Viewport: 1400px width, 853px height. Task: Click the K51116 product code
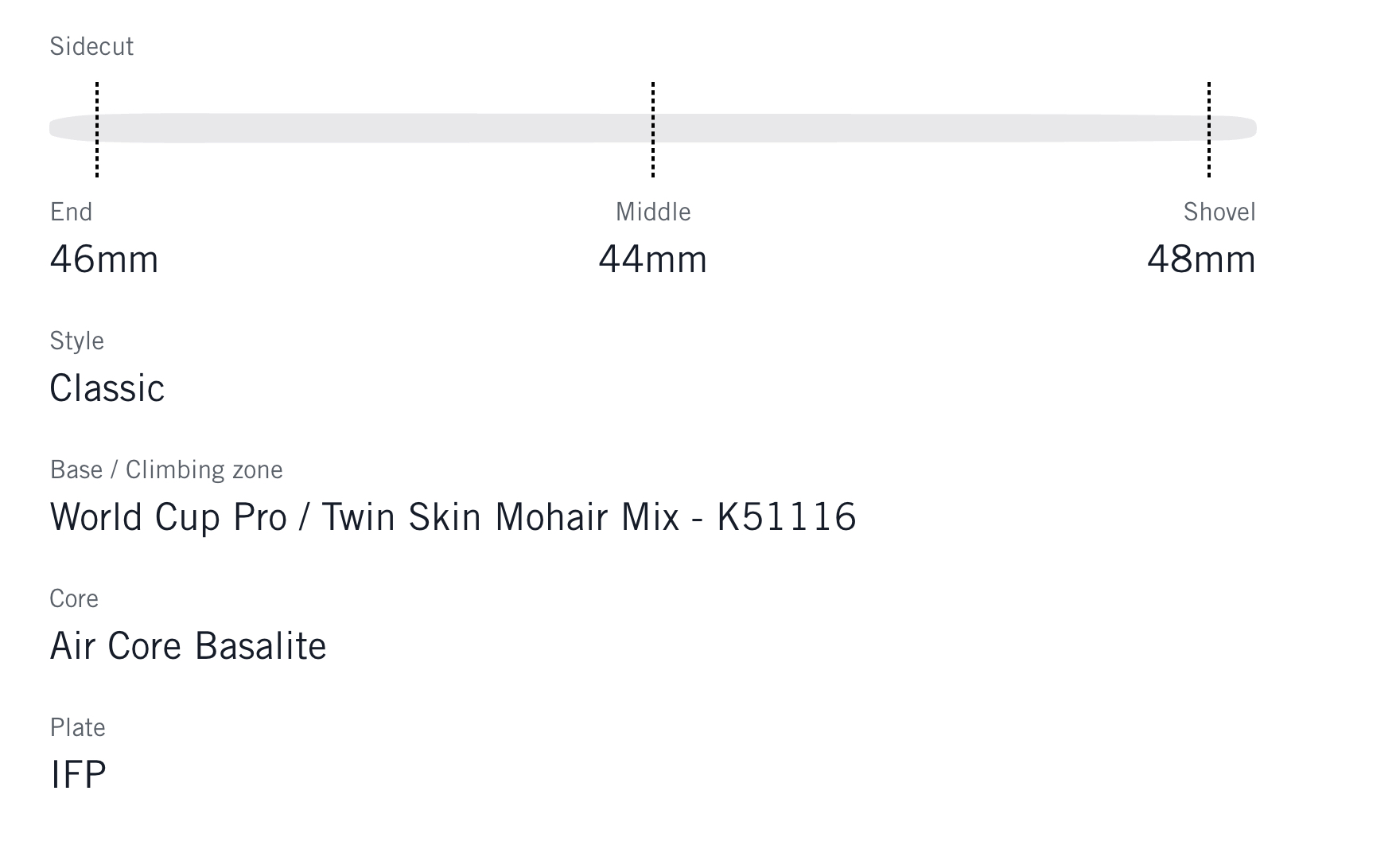(787, 517)
